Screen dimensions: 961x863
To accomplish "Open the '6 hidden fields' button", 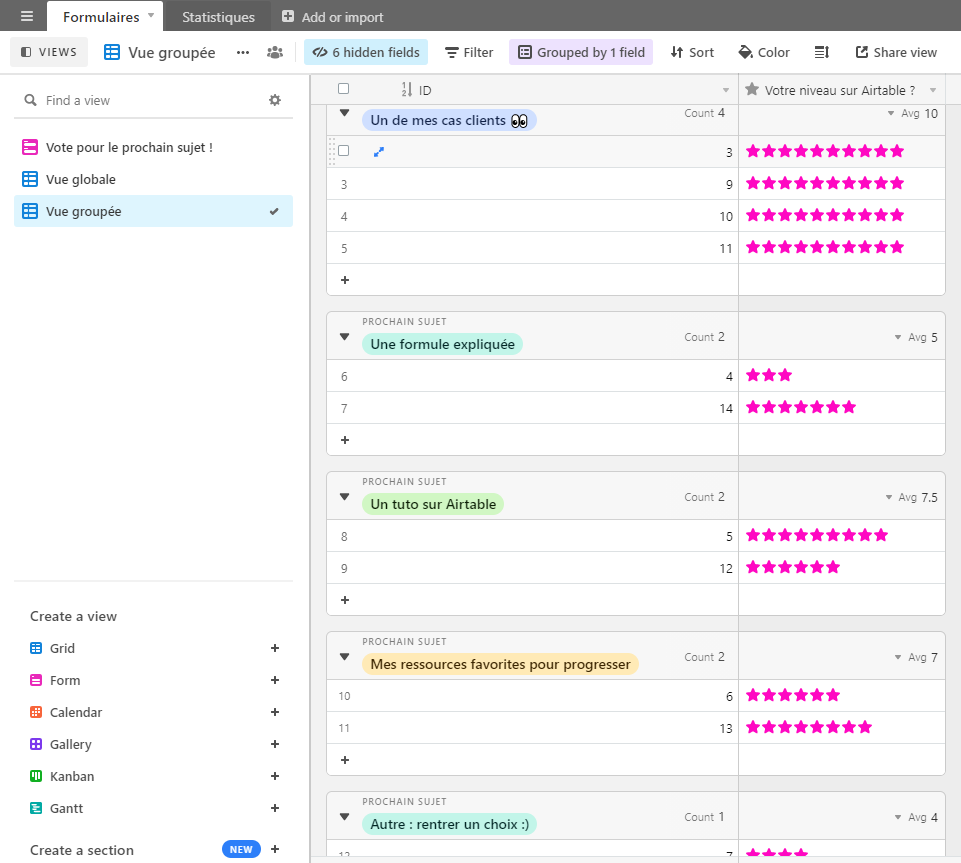I will pyautogui.click(x=366, y=52).
